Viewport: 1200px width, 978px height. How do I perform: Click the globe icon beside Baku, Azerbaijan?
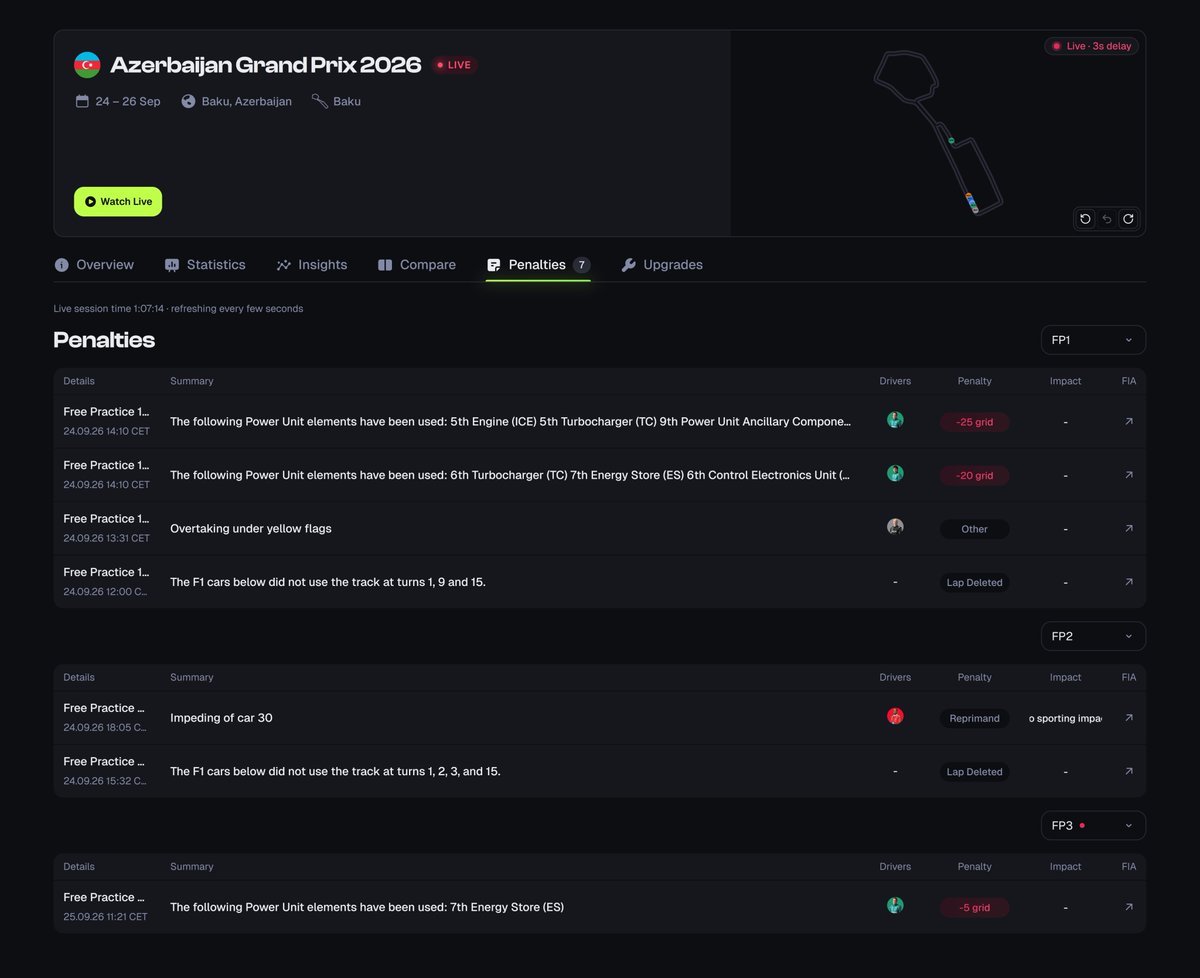click(188, 101)
